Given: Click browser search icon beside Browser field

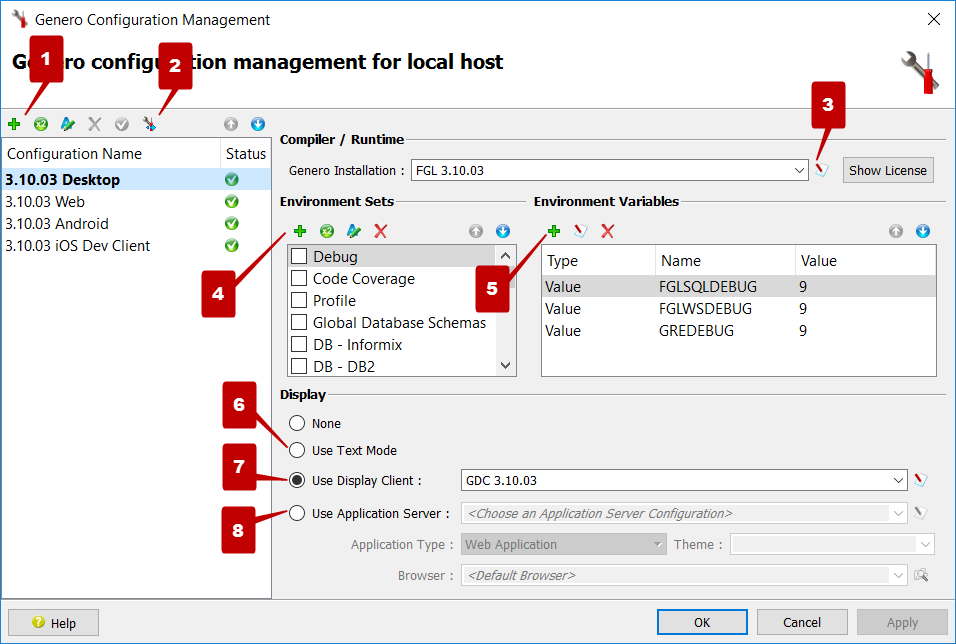Looking at the screenshot, I should tap(921, 575).
